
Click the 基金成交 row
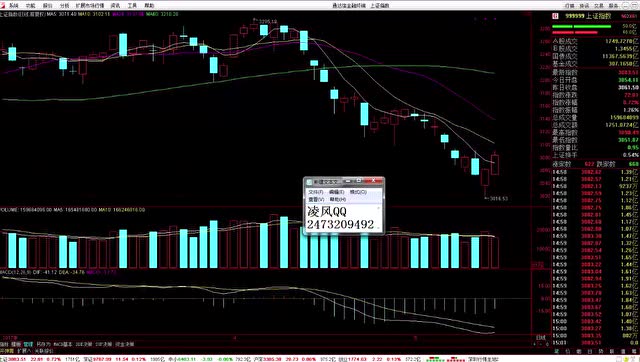596,64
